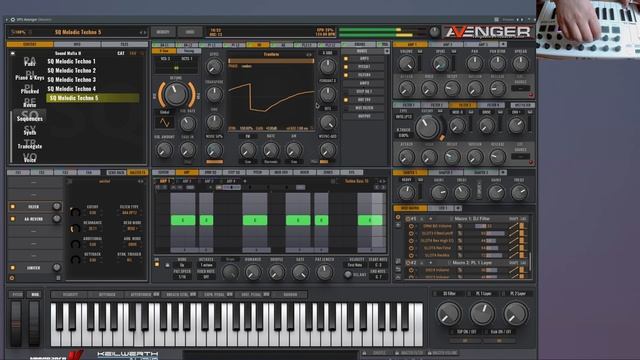The image size is (640, 360).
Task: Click the Mod wheel label button
Action: (x=35, y=294)
